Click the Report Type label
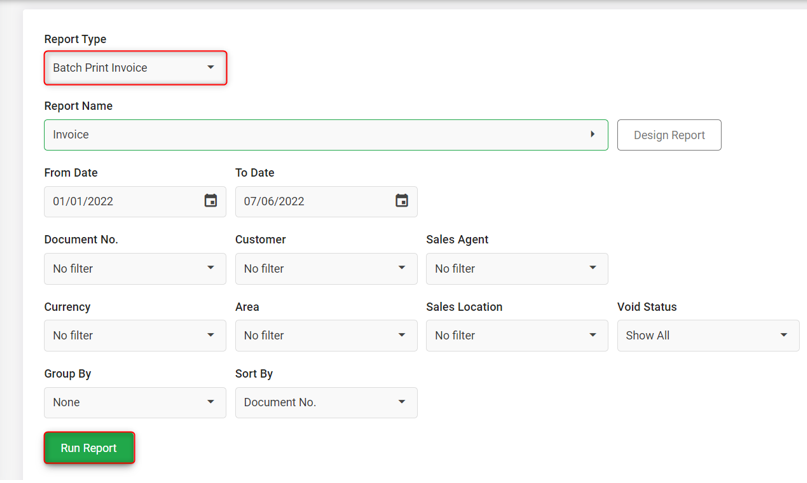The image size is (807, 483). (75, 39)
